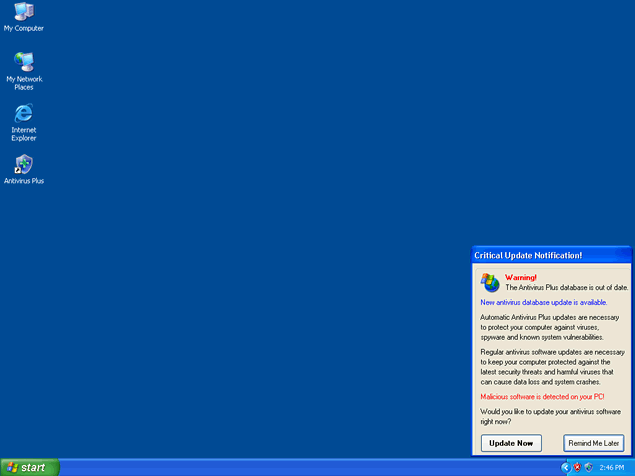The image size is (635, 476).
Task: Click the red shield security alert tray icon
Action: point(577,467)
